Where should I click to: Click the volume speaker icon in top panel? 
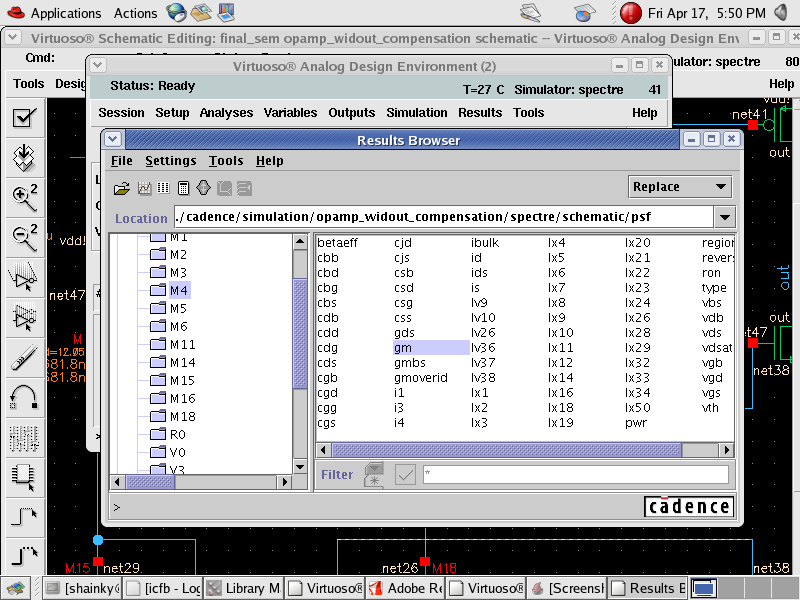(782, 13)
